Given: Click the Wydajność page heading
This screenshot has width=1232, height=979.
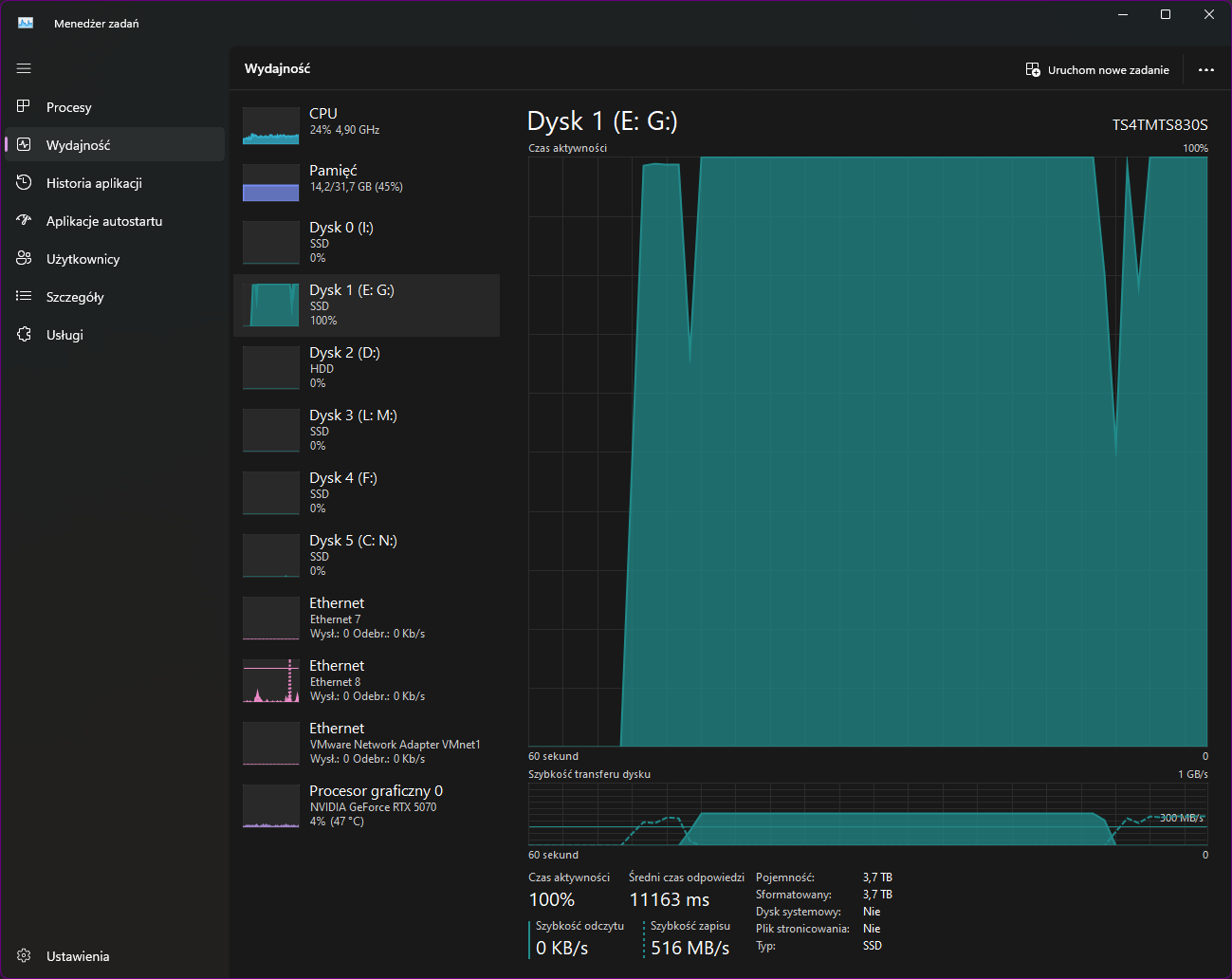Looking at the screenshot, I should click(278, 68).
